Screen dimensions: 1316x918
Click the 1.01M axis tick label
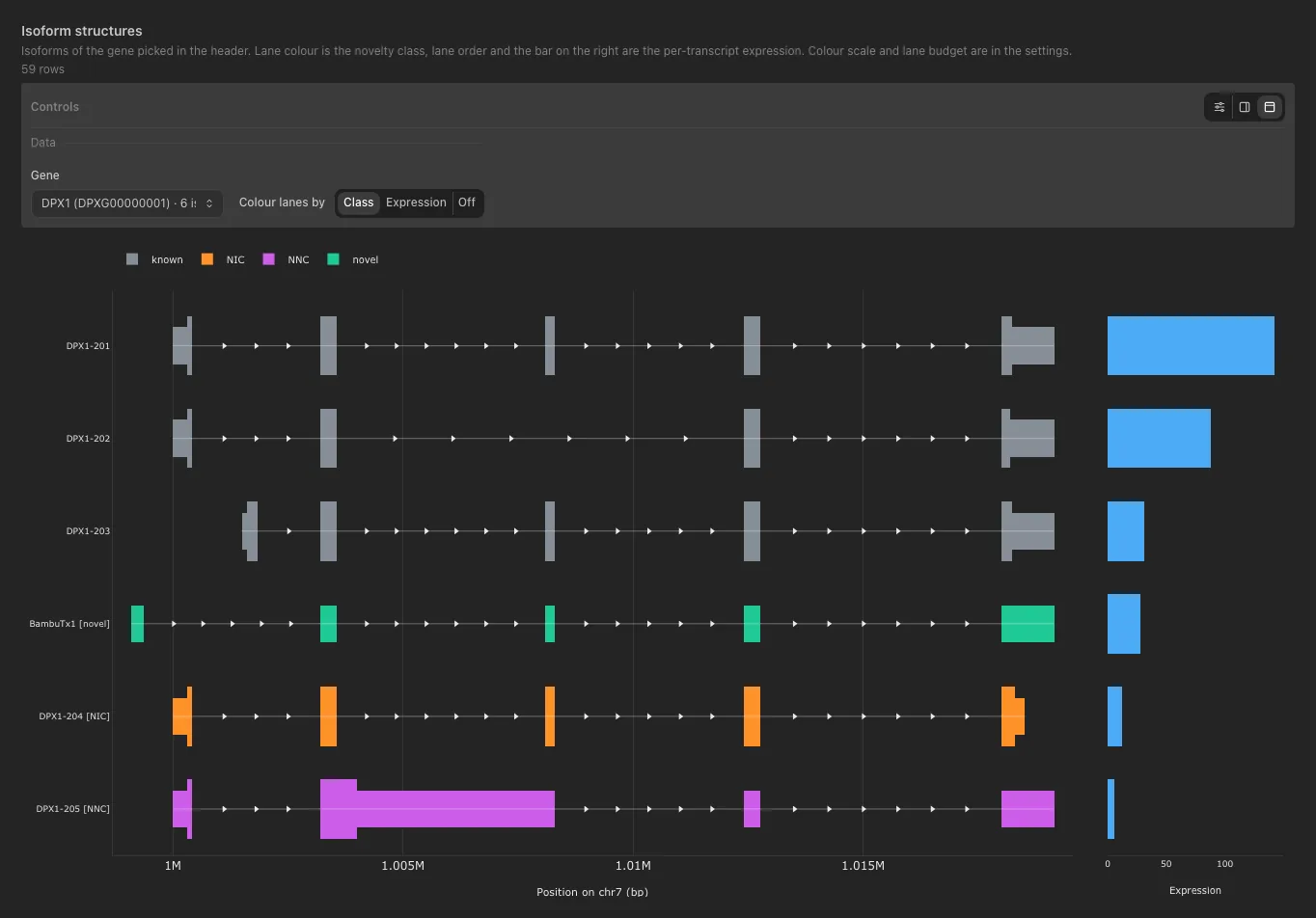[x=633, y=866]
